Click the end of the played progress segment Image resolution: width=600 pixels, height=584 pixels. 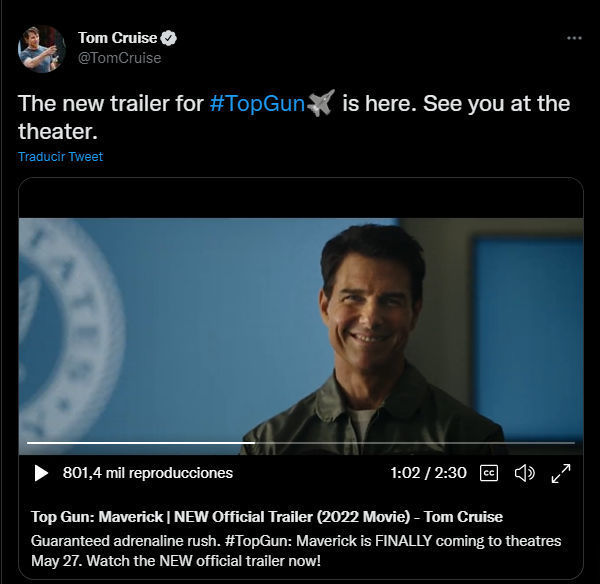pyautogui.click(x=254, y=442)
